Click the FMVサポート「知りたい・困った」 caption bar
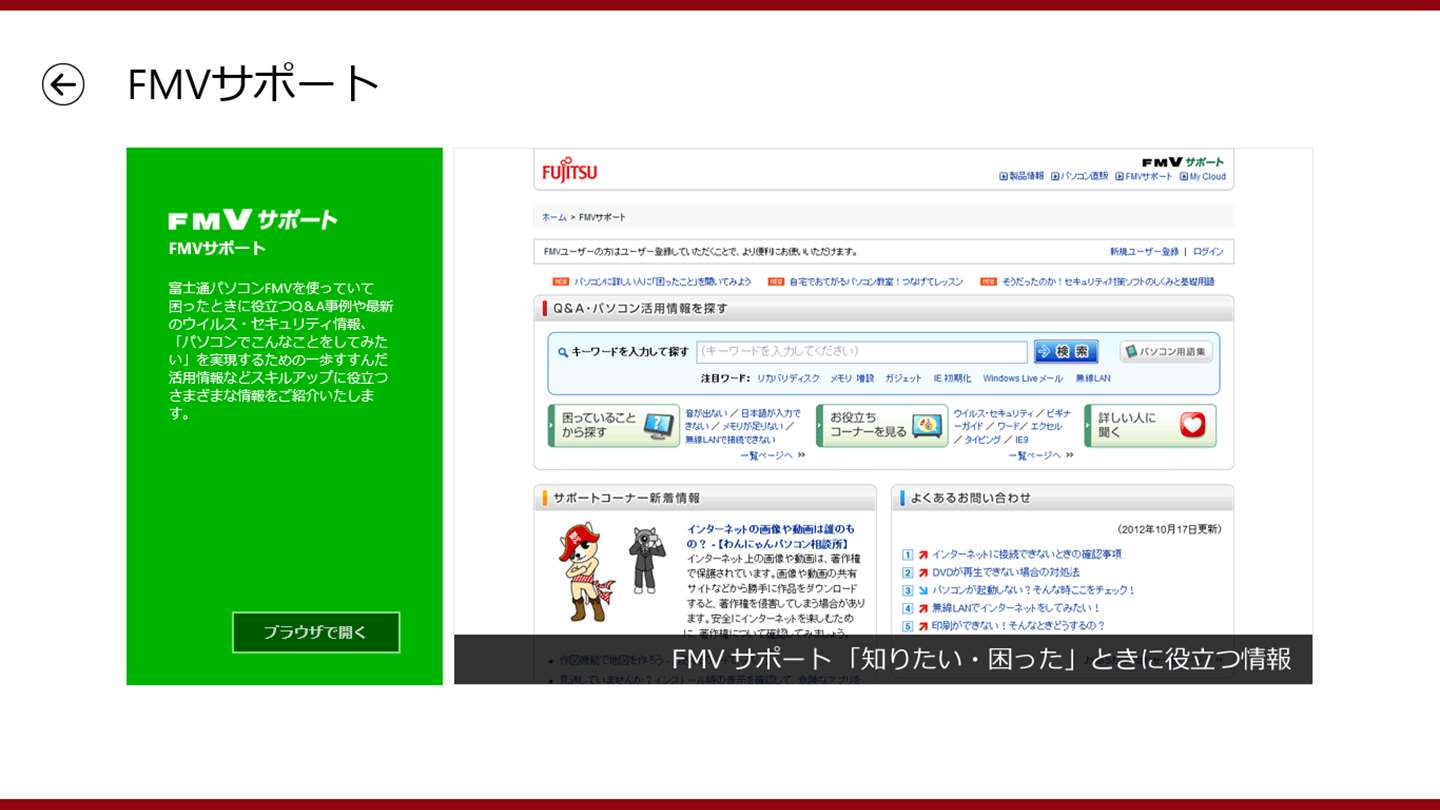Viewport: 1440px width, 810px height. pos(883,659)
